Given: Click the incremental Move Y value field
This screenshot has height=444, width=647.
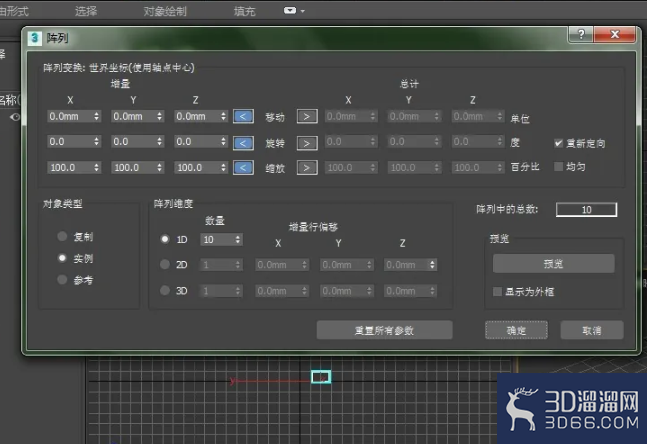Looking at the screenshot, I should click(x=134, y=116).
